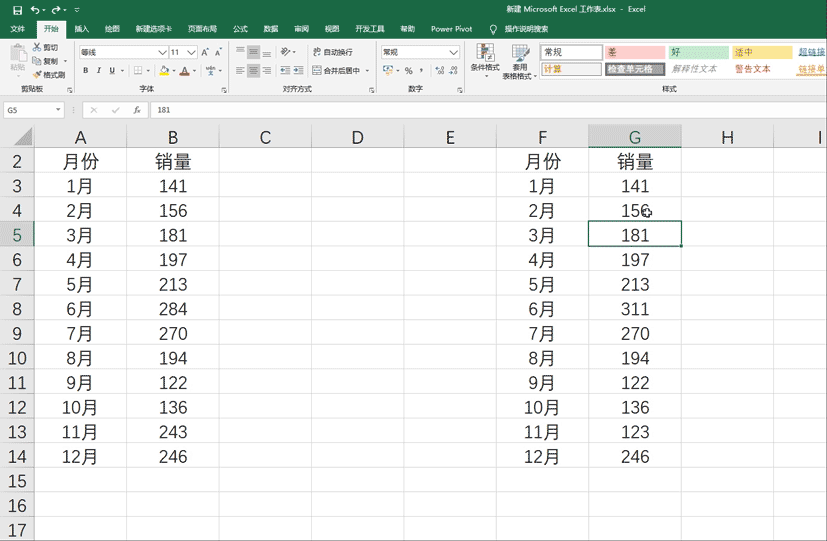Open the fill color dropdown arrow
The height and width of the screenshot is (541, 827).
174,71
